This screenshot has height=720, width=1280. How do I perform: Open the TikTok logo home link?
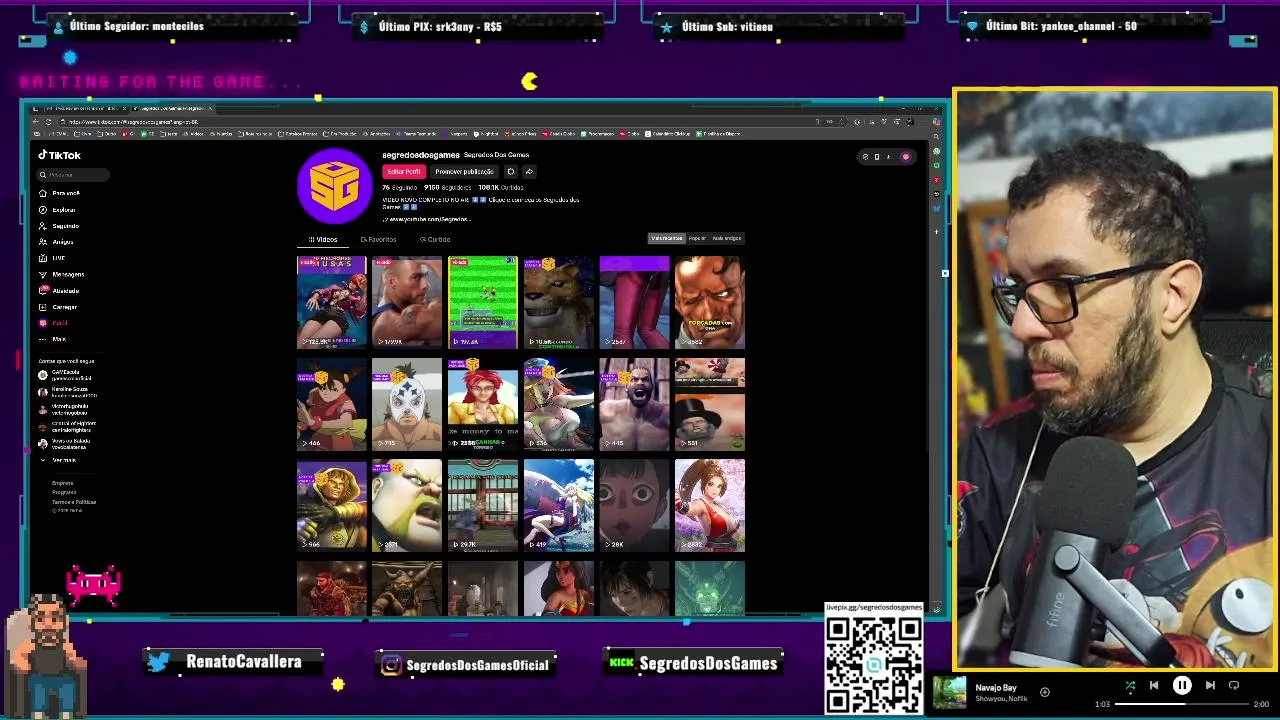[59, 155]
